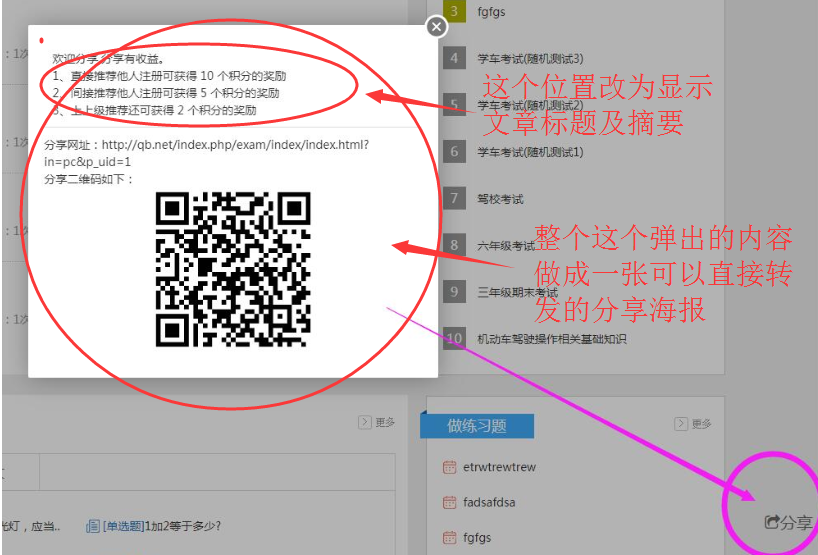Screen dimensions: 818x555
Task: Click calendar icon beside fgfgs in practice list
Action: click(449, 537)
